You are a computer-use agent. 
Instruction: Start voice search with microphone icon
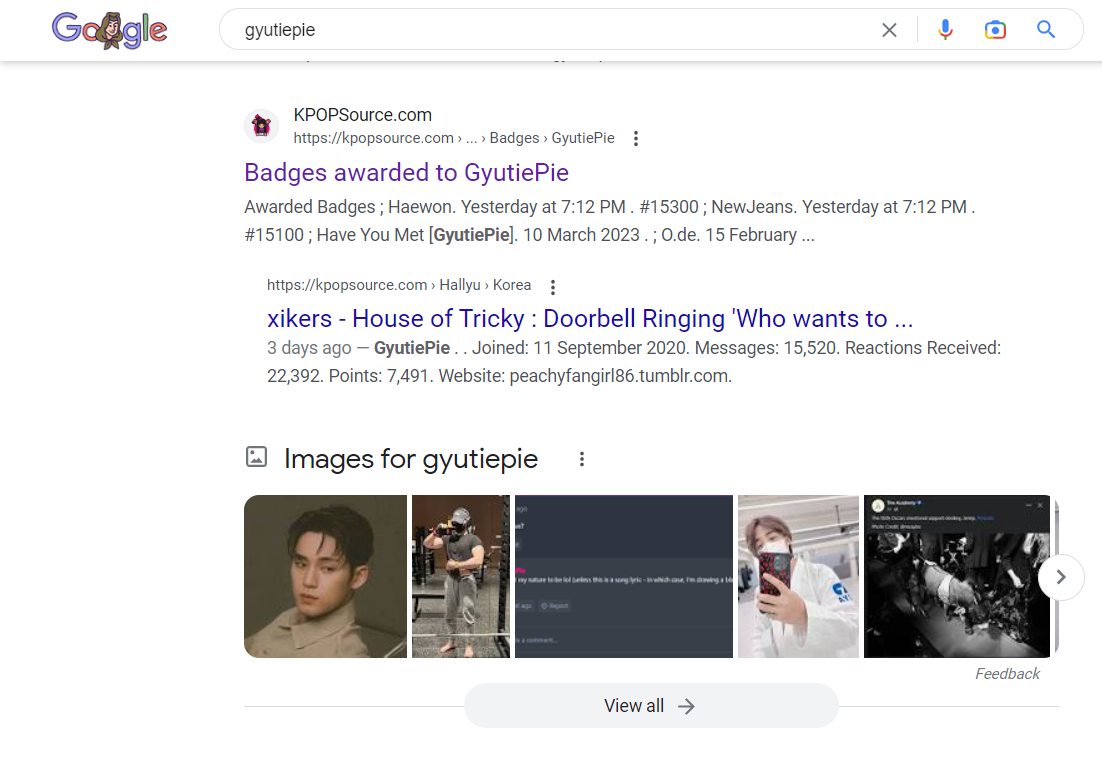pos(945,30)
